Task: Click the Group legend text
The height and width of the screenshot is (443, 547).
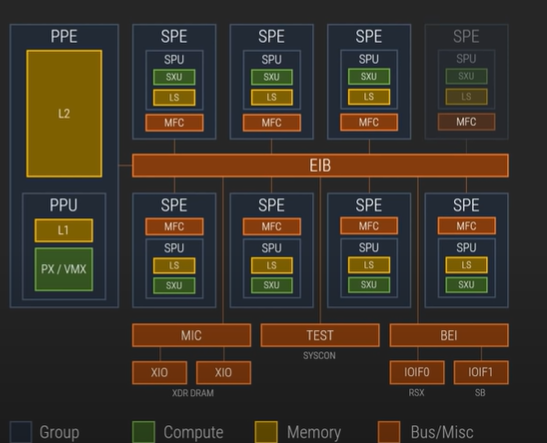Action: point(59,432)
